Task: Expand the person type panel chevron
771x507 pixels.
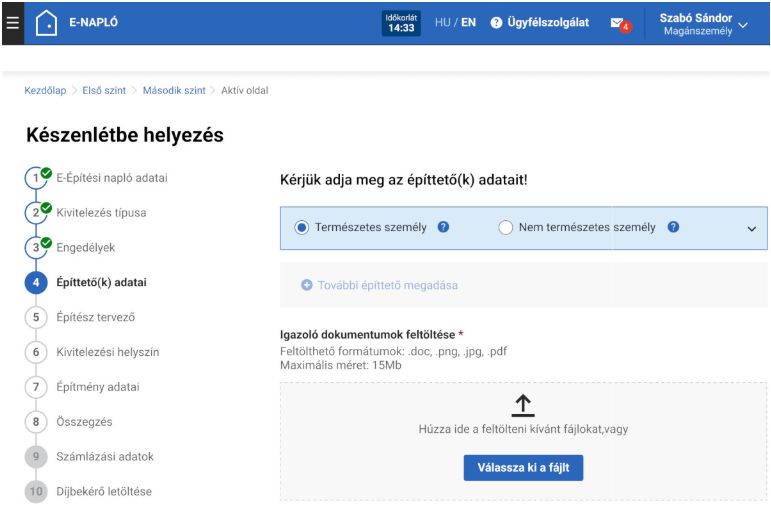Action: pos(752,228)
